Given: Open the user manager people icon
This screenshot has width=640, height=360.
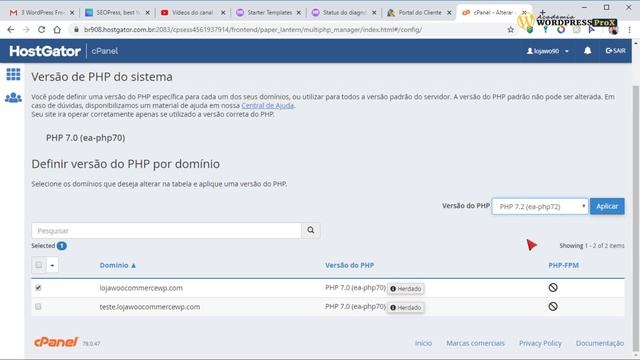Looking at the screenshot, I should coord(13,98).
